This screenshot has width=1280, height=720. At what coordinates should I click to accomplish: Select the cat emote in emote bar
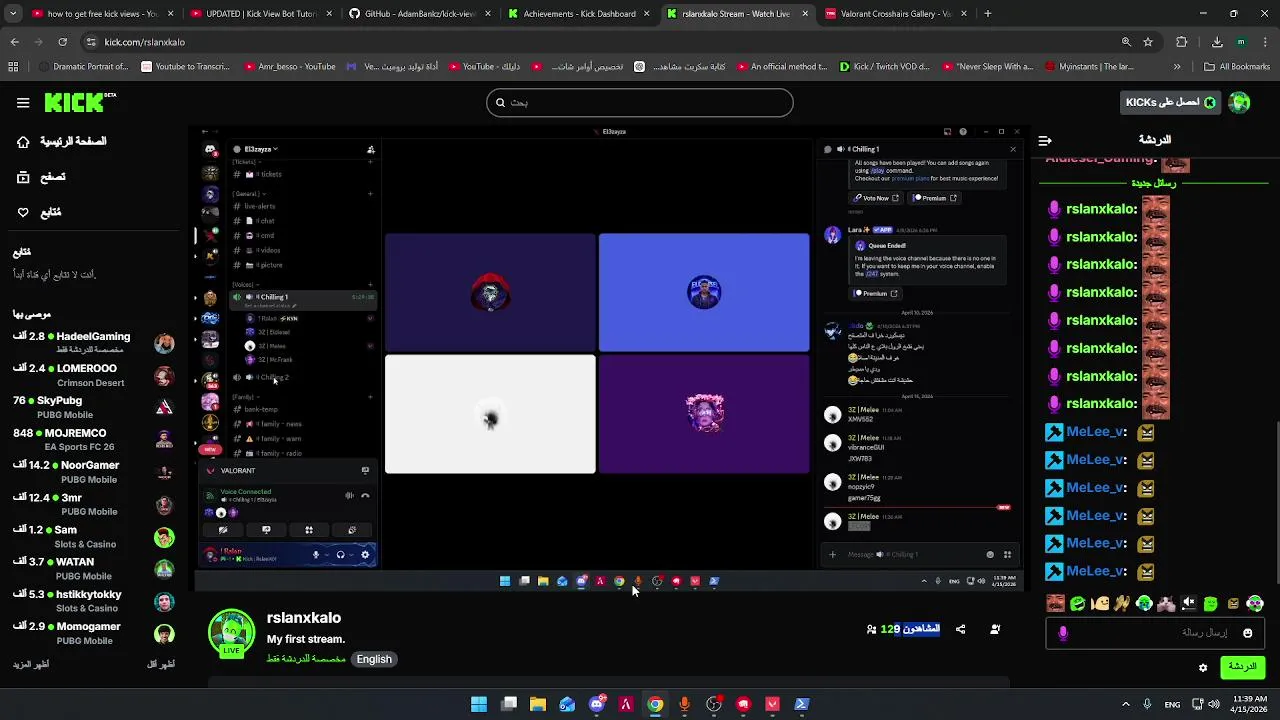(1167, 604)
